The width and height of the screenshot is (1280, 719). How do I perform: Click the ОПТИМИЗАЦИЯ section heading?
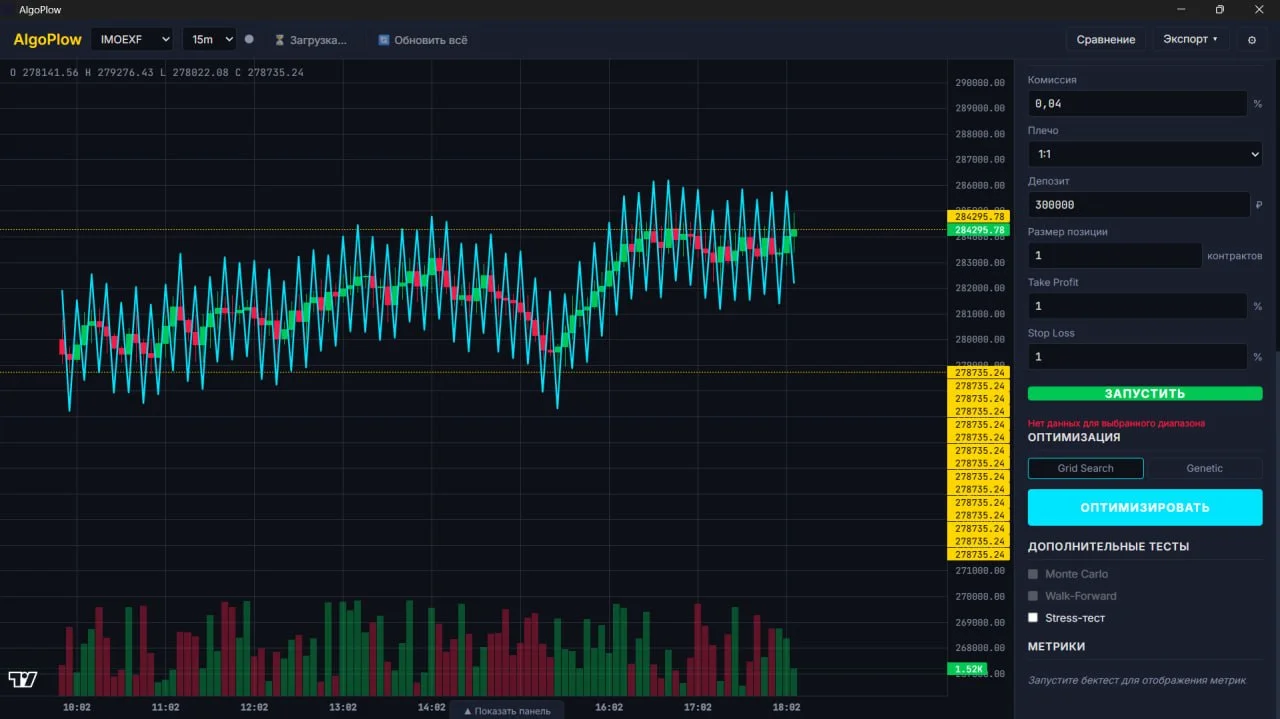coord(1074,437)
